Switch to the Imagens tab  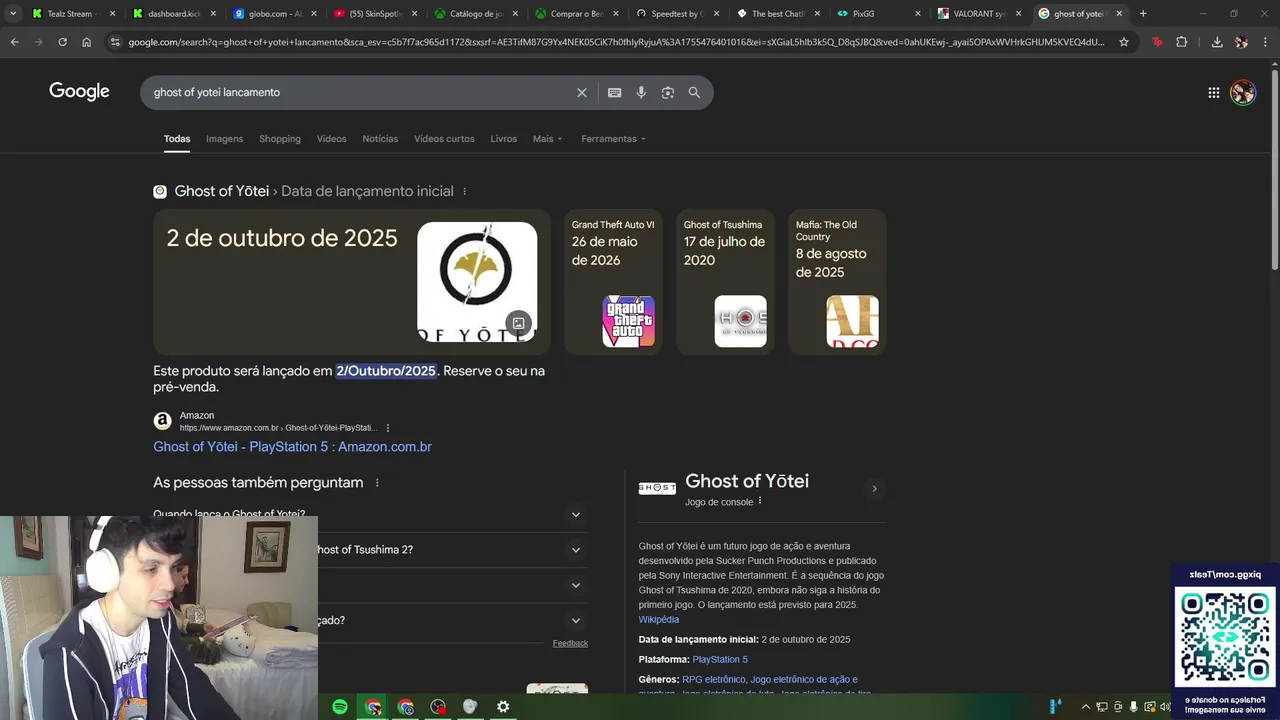pos(224,139)
